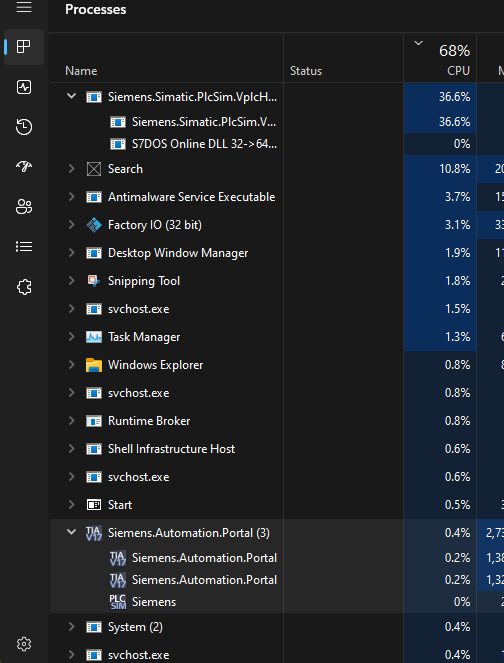Open the hamburger navigation menu
Image resolution: width=504 pixels, height=663 pixels.
point(24,7)
